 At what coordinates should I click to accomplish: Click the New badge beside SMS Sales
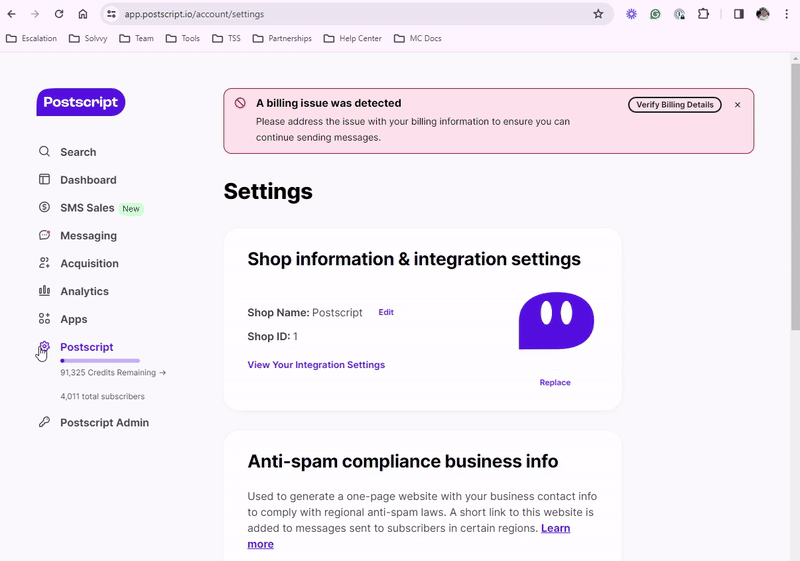[x=131, y=209]
